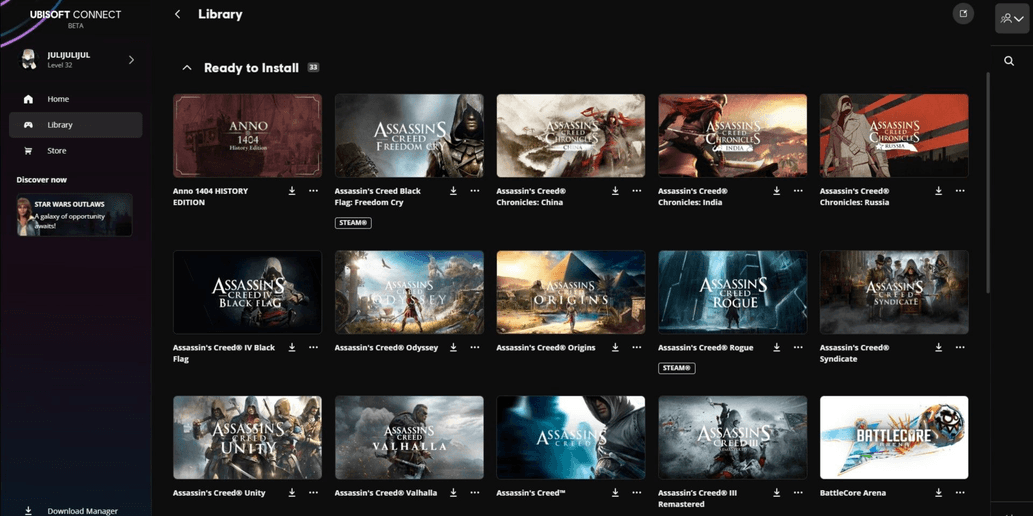
Task: Open the Download Manager
Action: [x=71, y=511]
